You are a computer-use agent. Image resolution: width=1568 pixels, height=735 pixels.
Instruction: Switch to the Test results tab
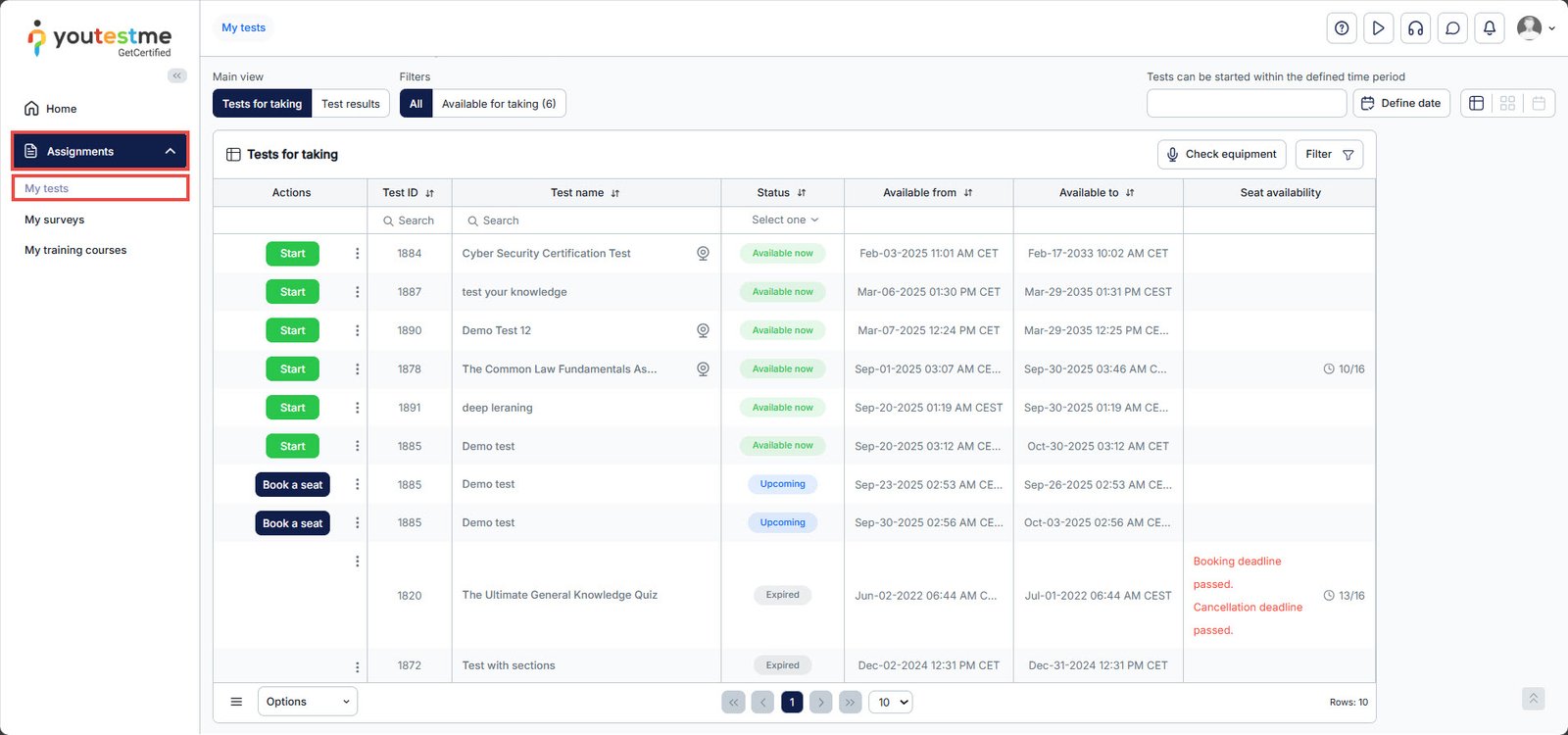coord(350,104)
